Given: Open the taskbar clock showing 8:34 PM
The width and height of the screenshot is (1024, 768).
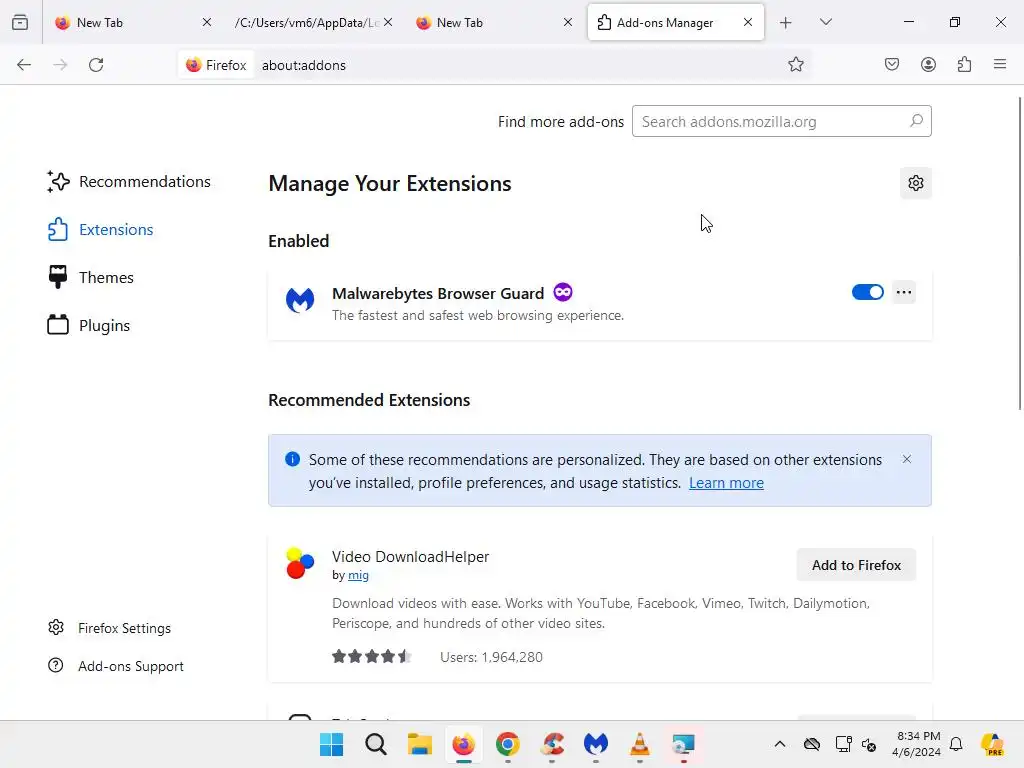Looking at the screenshot, I should pos(916,744).
